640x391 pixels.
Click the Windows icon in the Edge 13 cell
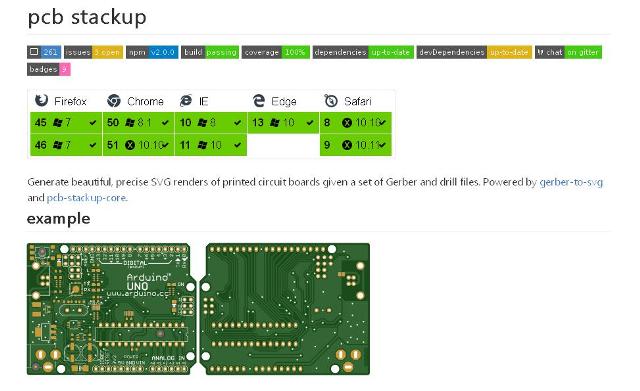click(x=275, y=122)
